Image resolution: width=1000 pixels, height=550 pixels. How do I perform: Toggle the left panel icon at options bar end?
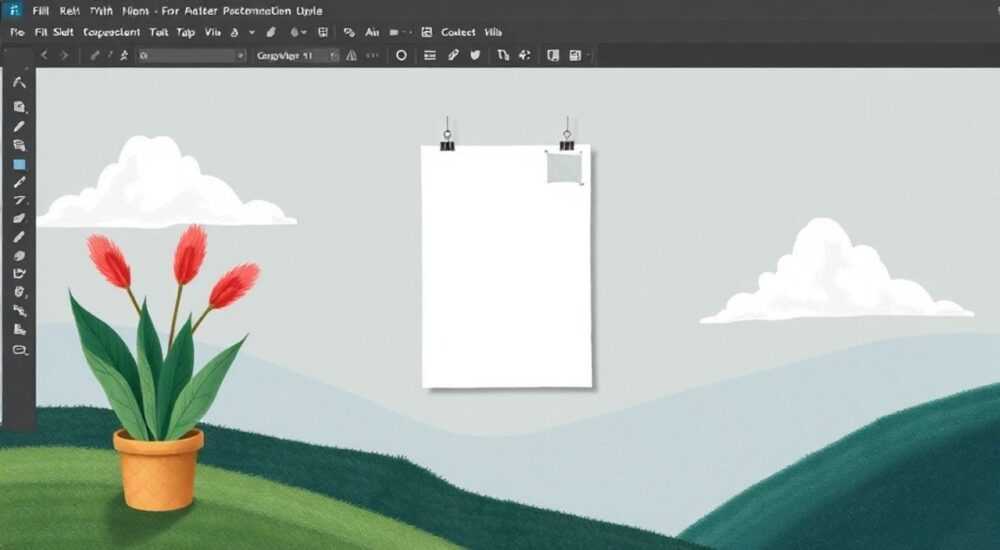pos(553,56)
